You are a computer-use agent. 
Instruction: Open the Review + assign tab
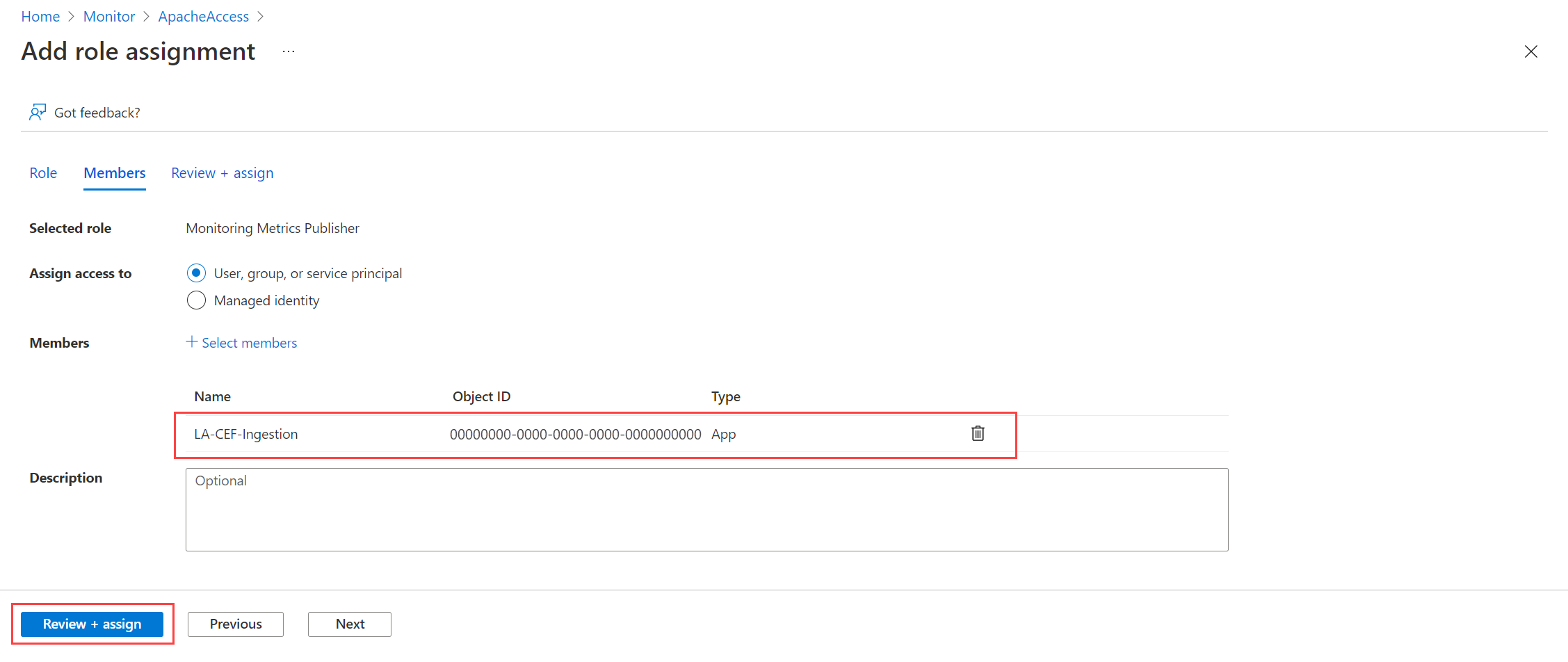222,172
